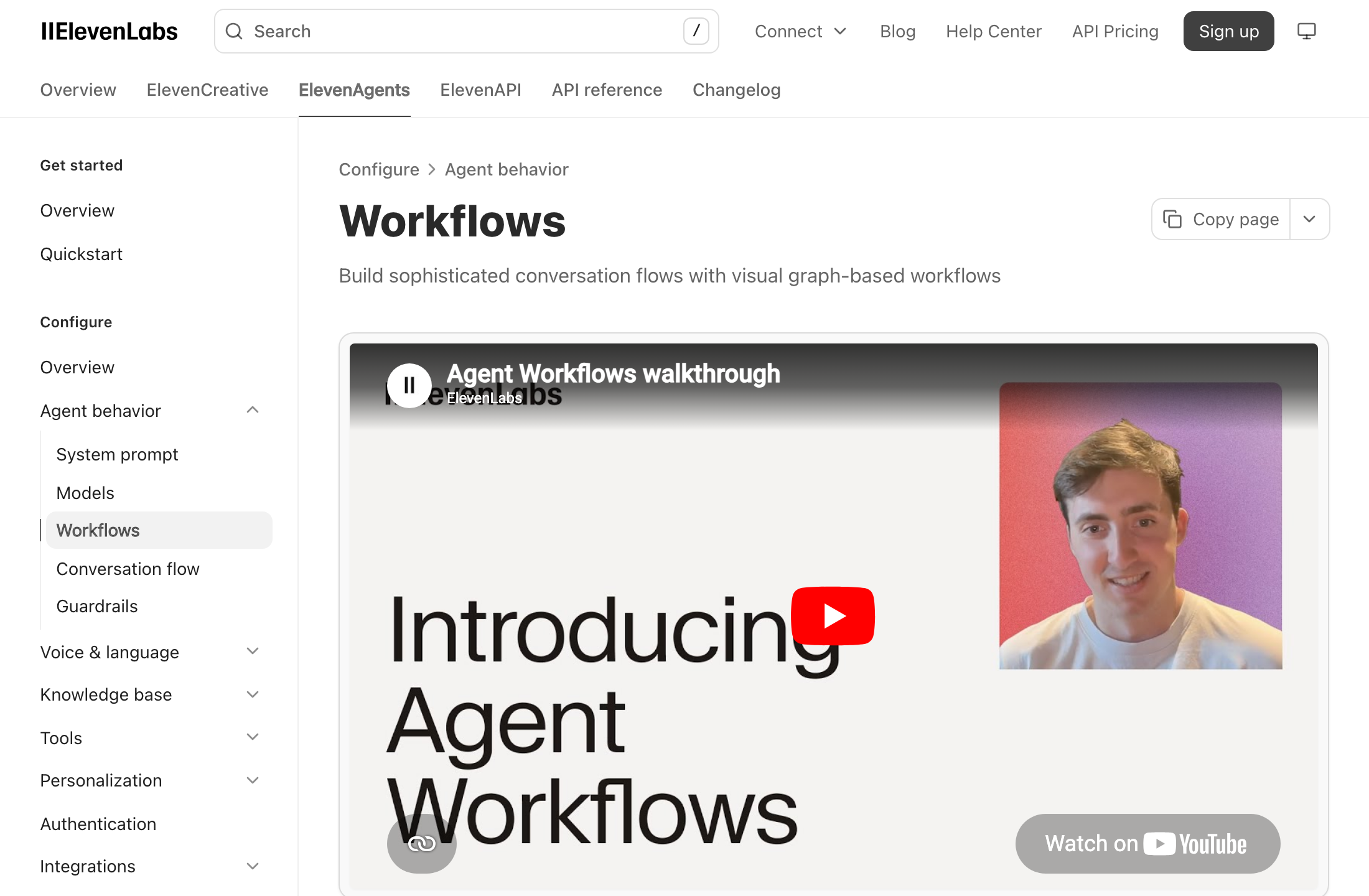Click the Copy page button
1369x896 pixels.
[x=1221, y=219]
